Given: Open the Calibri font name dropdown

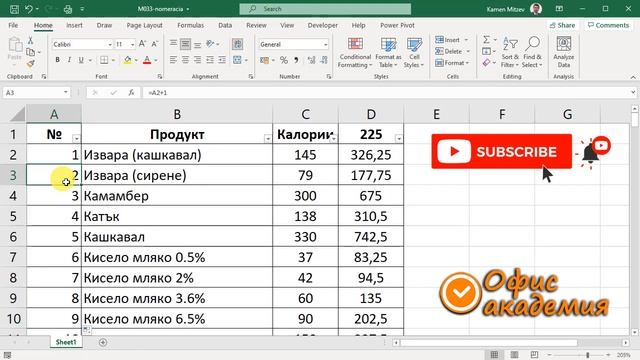Looking at the screenshot, I should point(110,44).
